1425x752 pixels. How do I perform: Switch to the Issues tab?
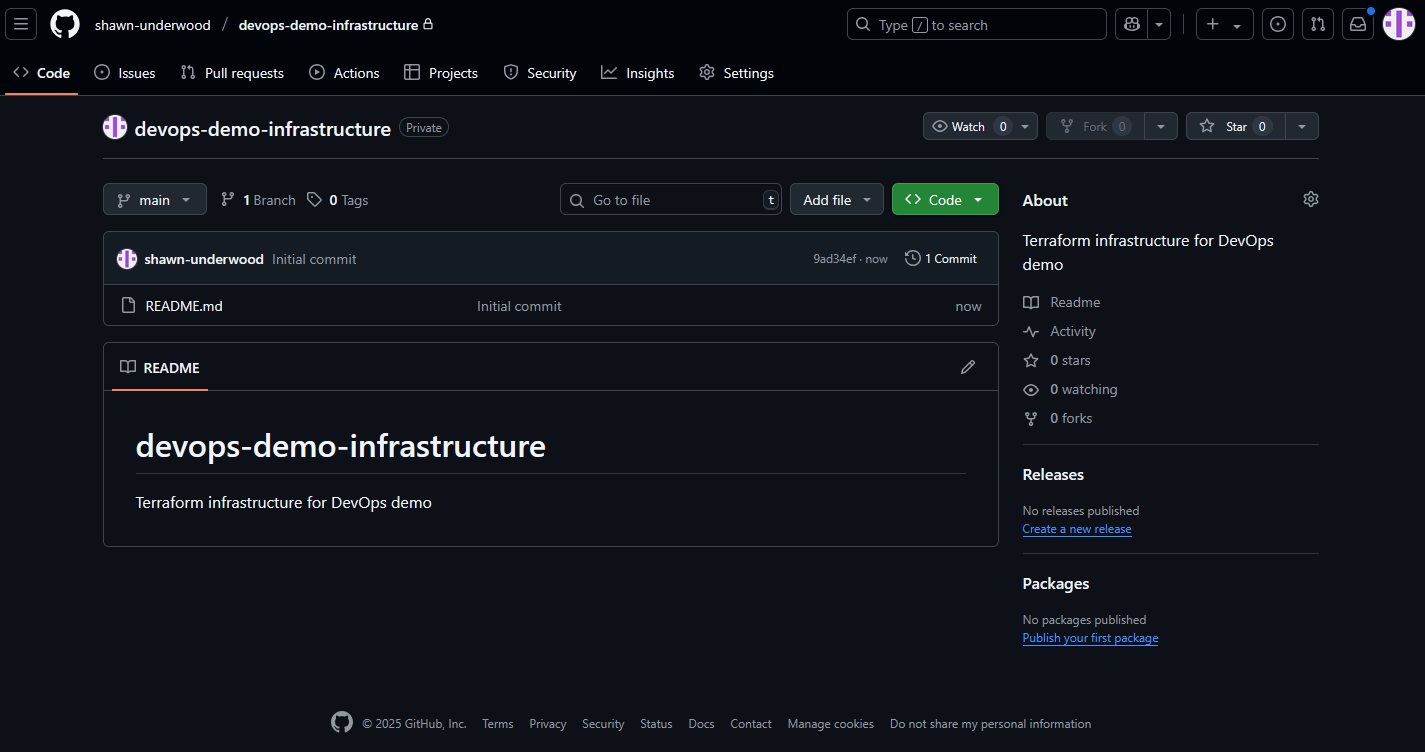coord(125,73)
